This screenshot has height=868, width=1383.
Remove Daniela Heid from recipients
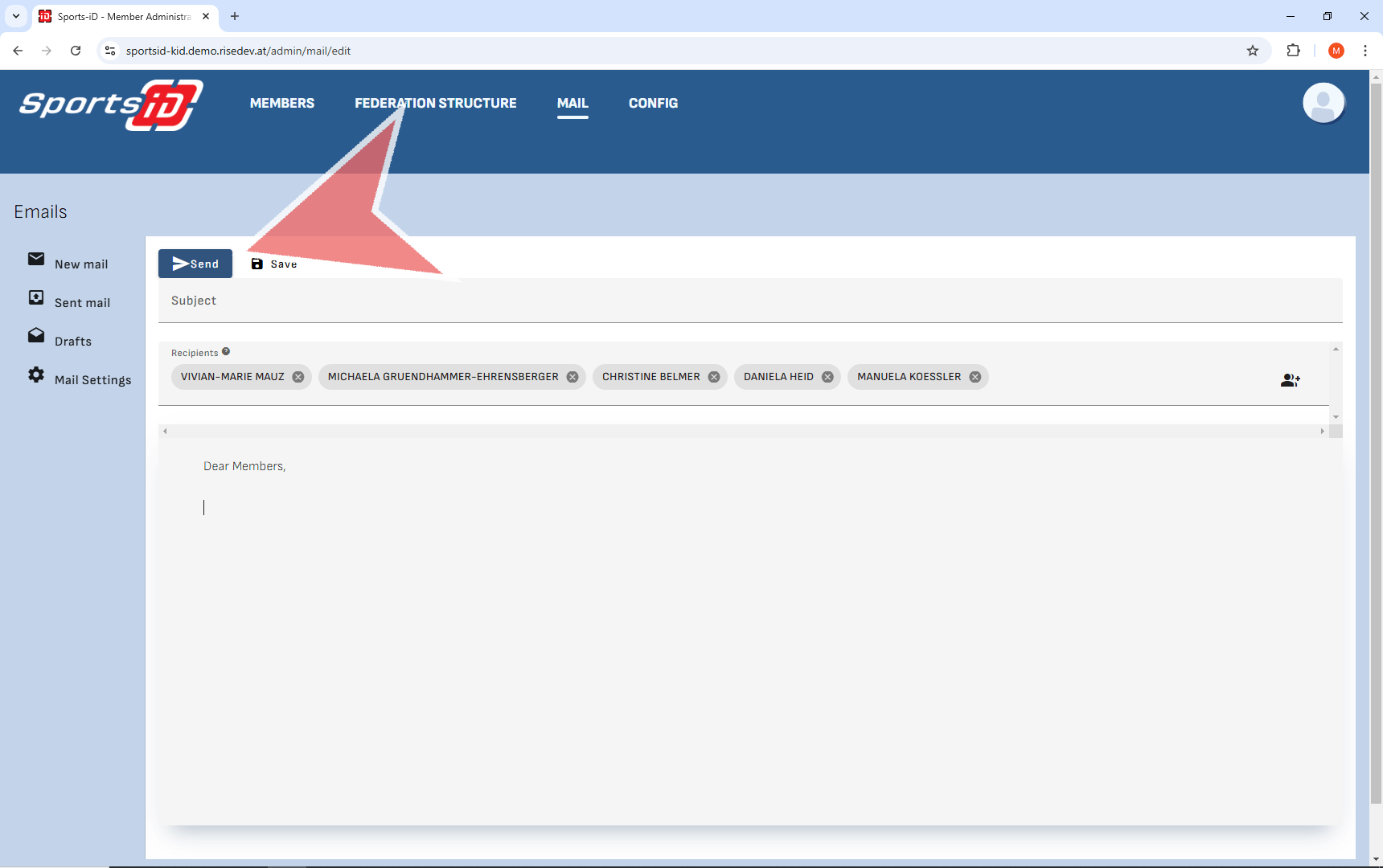click(827, 377)
